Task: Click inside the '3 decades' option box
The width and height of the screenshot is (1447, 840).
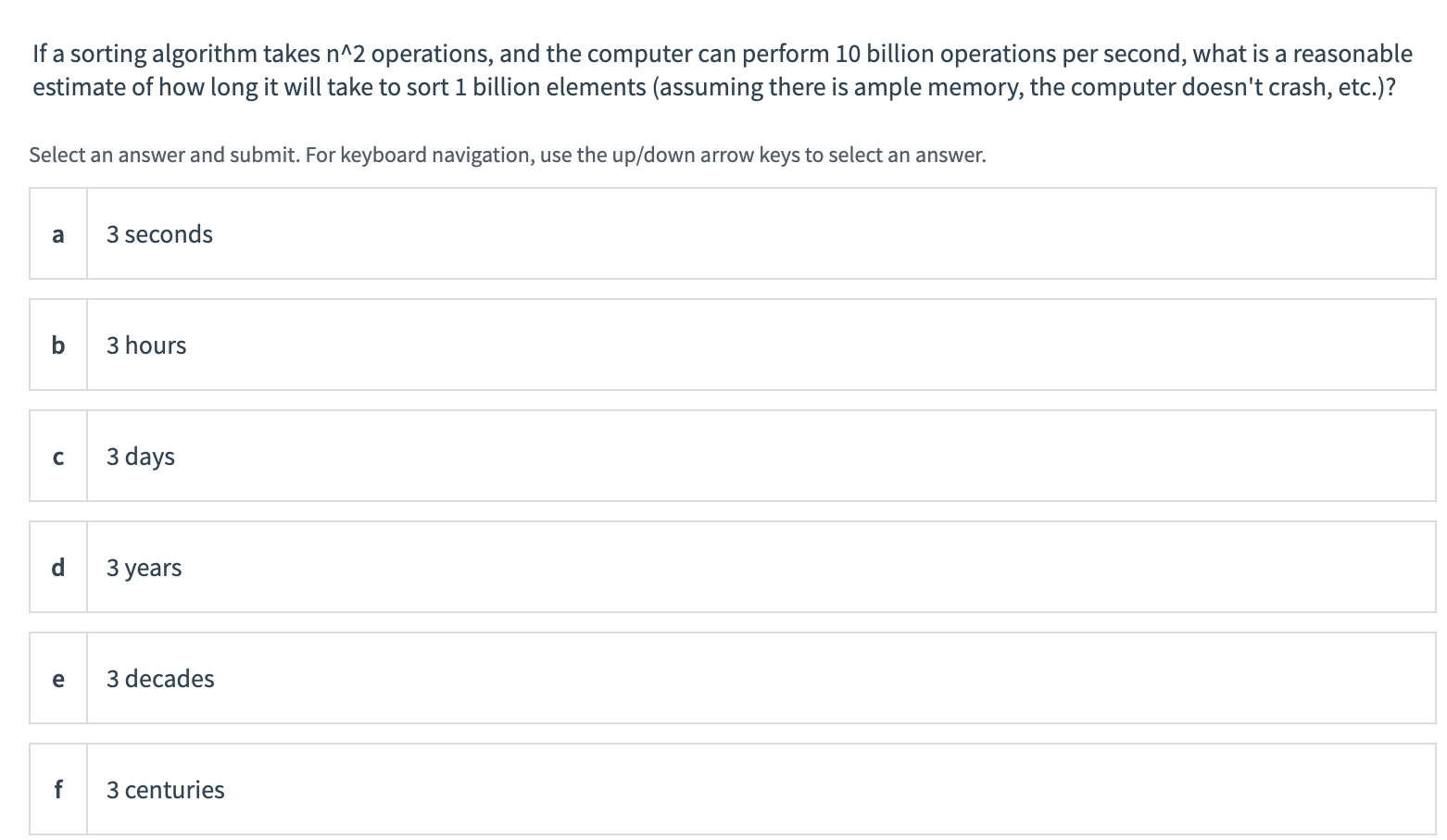Action: click(x=648, y=678)
